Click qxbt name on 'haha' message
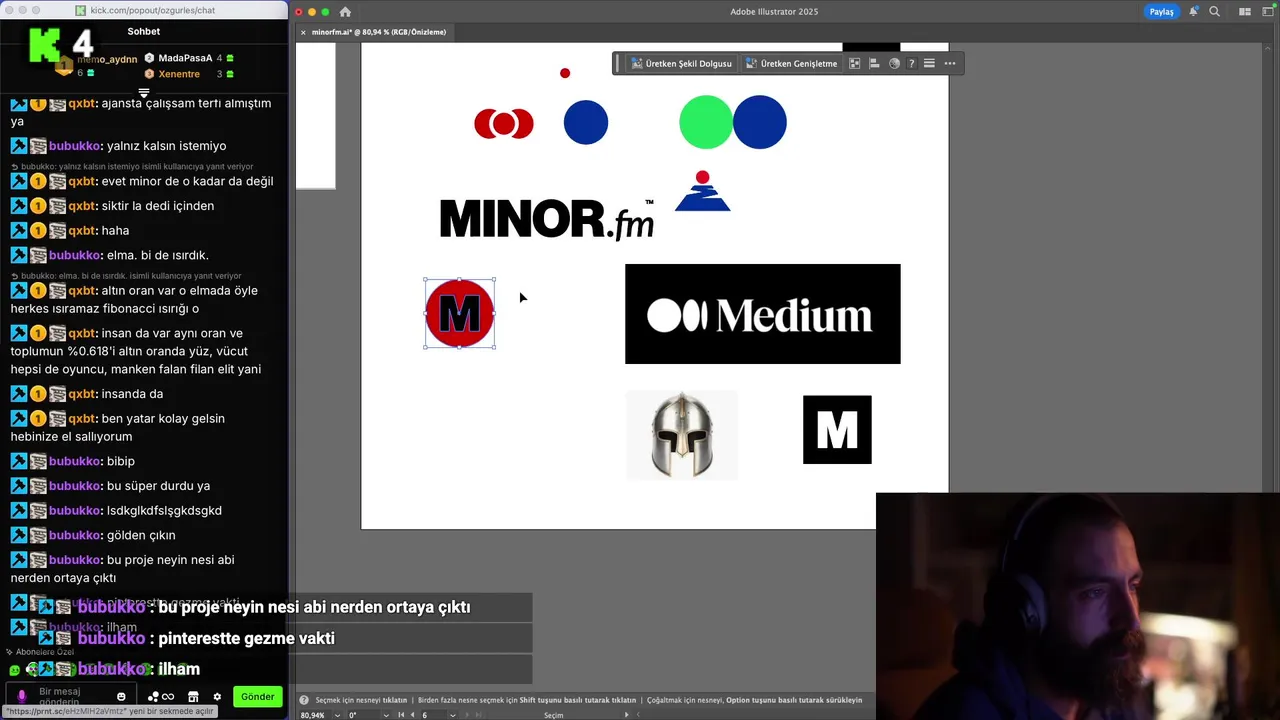Screen dimensions: 1280x720 [x=82, y=230]
